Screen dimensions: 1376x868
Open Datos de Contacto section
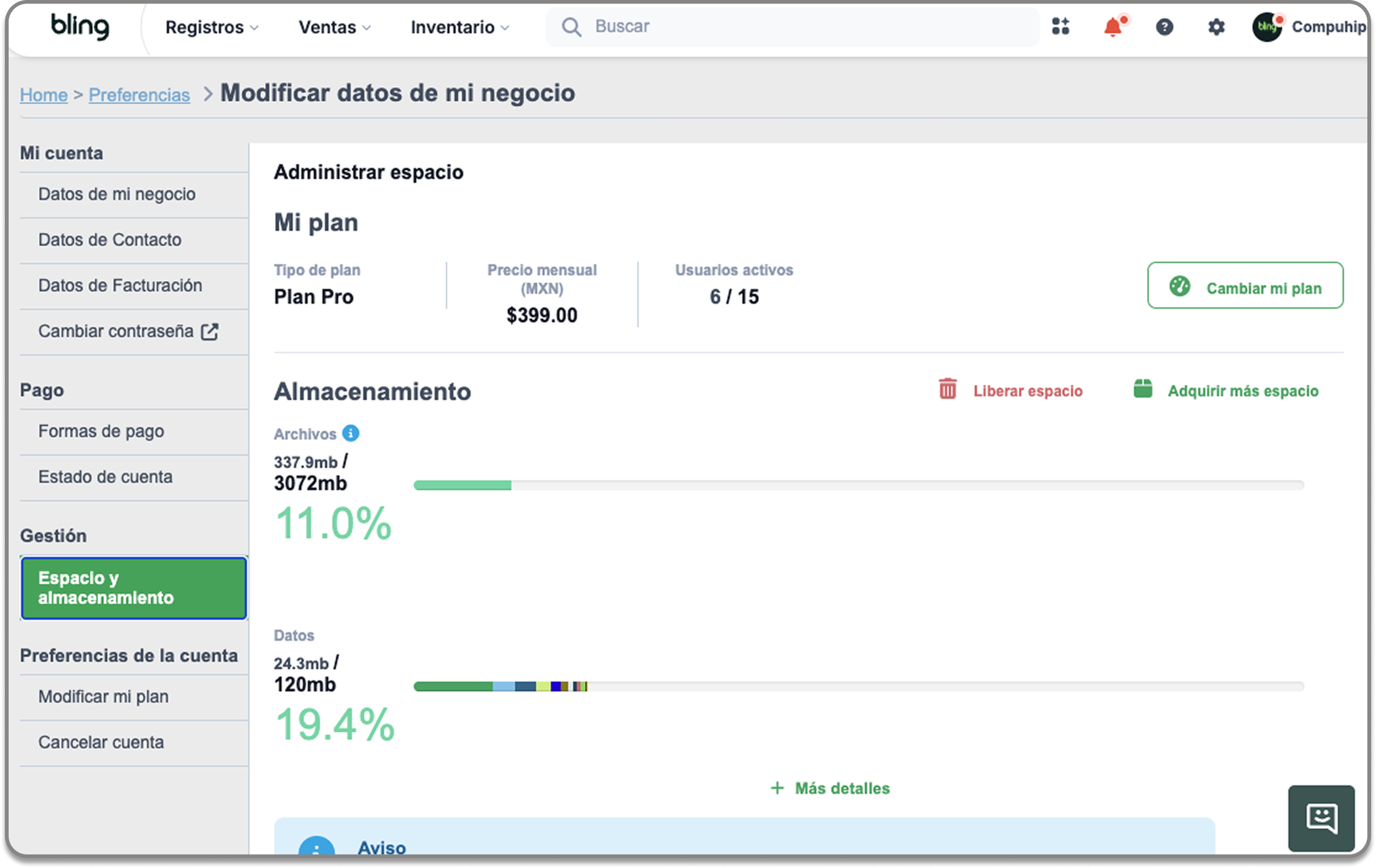pyautogui.click(x=134, y=240)
